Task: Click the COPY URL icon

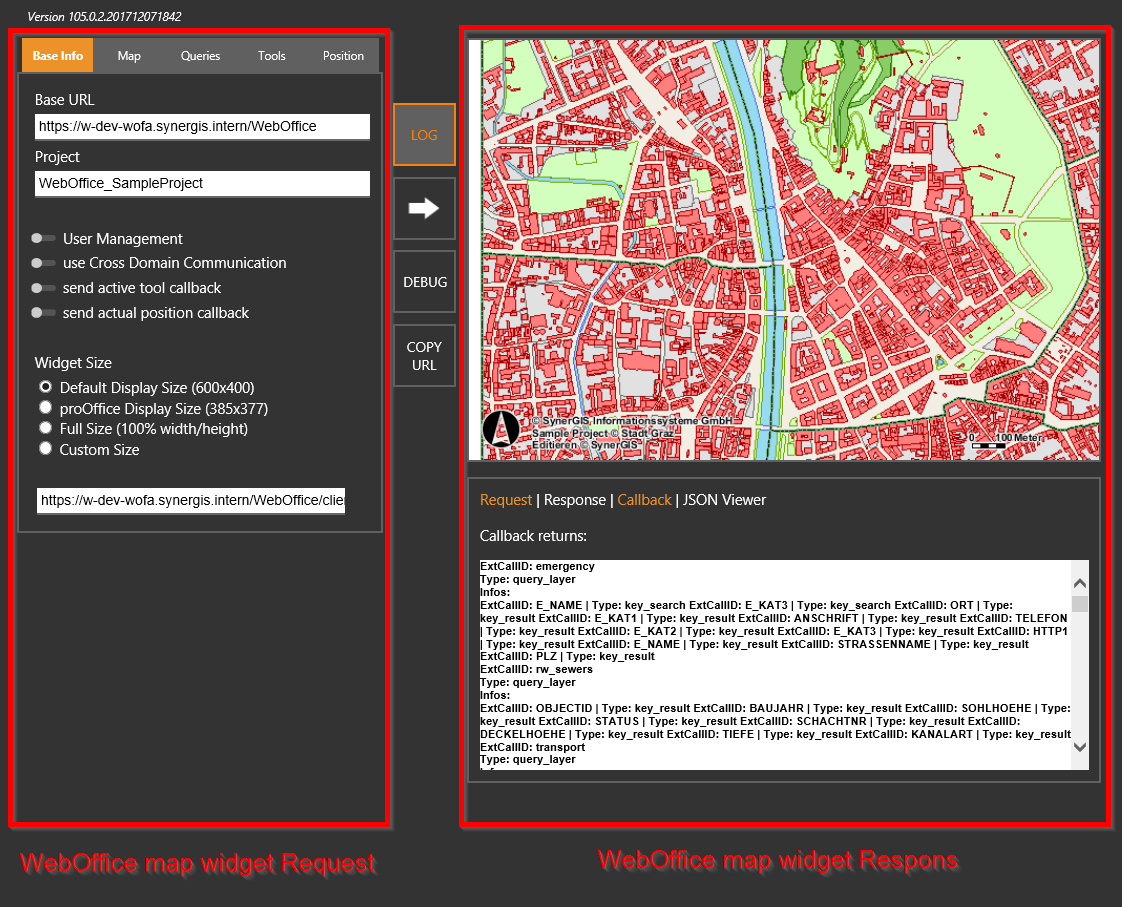Action: pyautogui.click(x=424, y=354)
